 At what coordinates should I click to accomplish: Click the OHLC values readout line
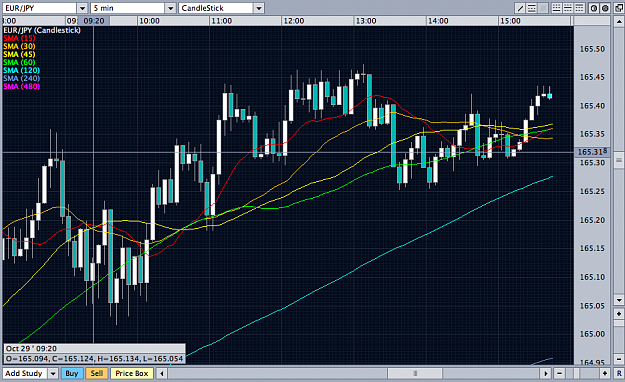(94, 359)
